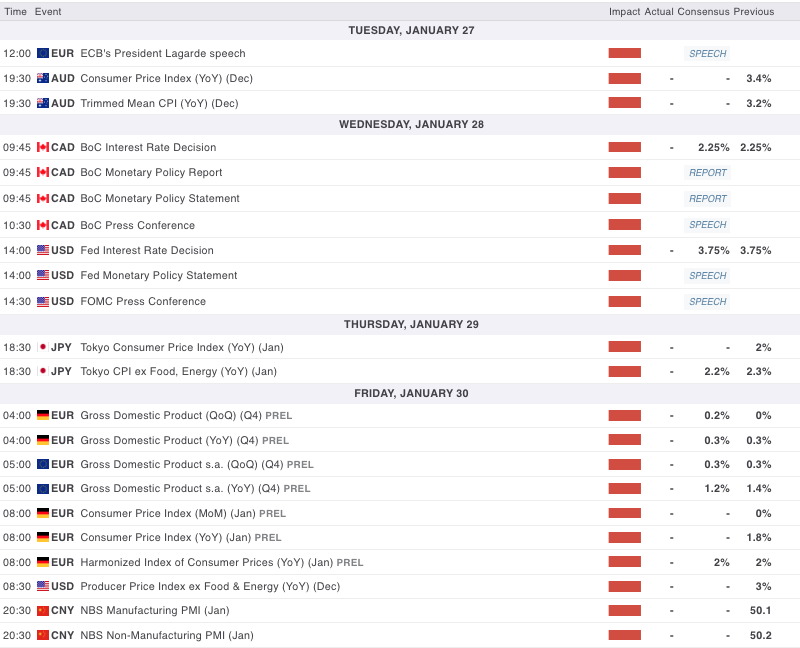Viewport: 800px width, 648px height.
Task: Open the REPORT link for BoC Monetary Policy Statement
Action: click(x=707, y=198)
